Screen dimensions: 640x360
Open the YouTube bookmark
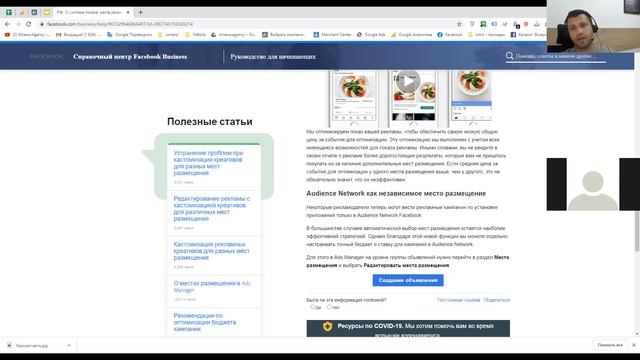tap(27, 35)
